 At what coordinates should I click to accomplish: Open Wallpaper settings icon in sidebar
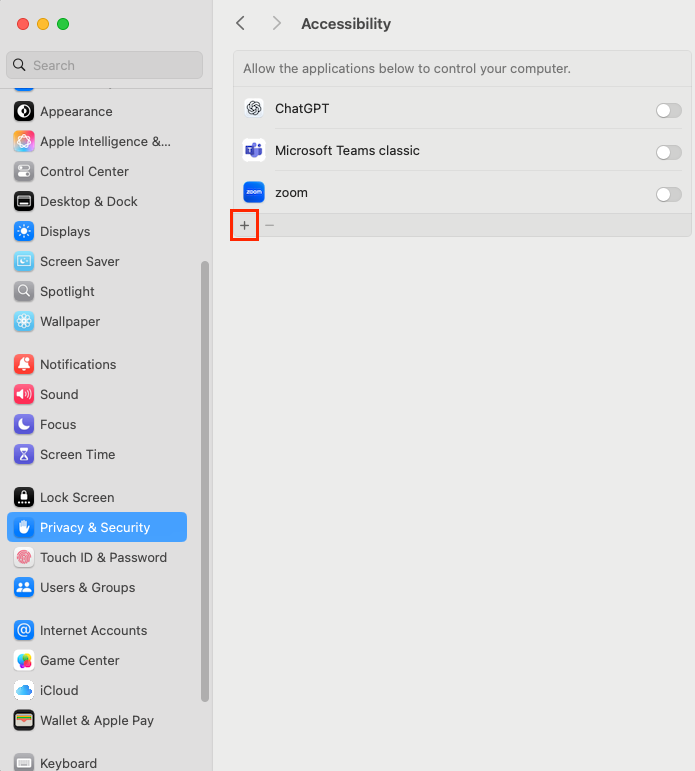[24, 322]
